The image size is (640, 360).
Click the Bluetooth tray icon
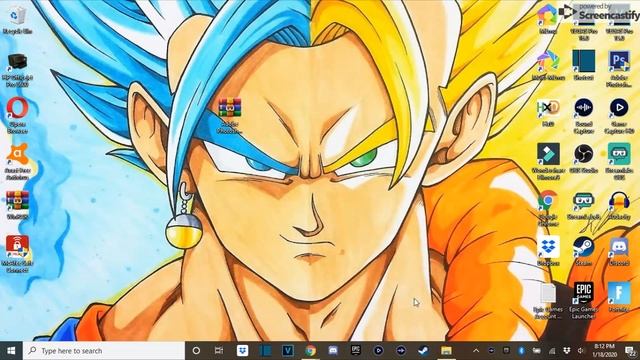521,351
